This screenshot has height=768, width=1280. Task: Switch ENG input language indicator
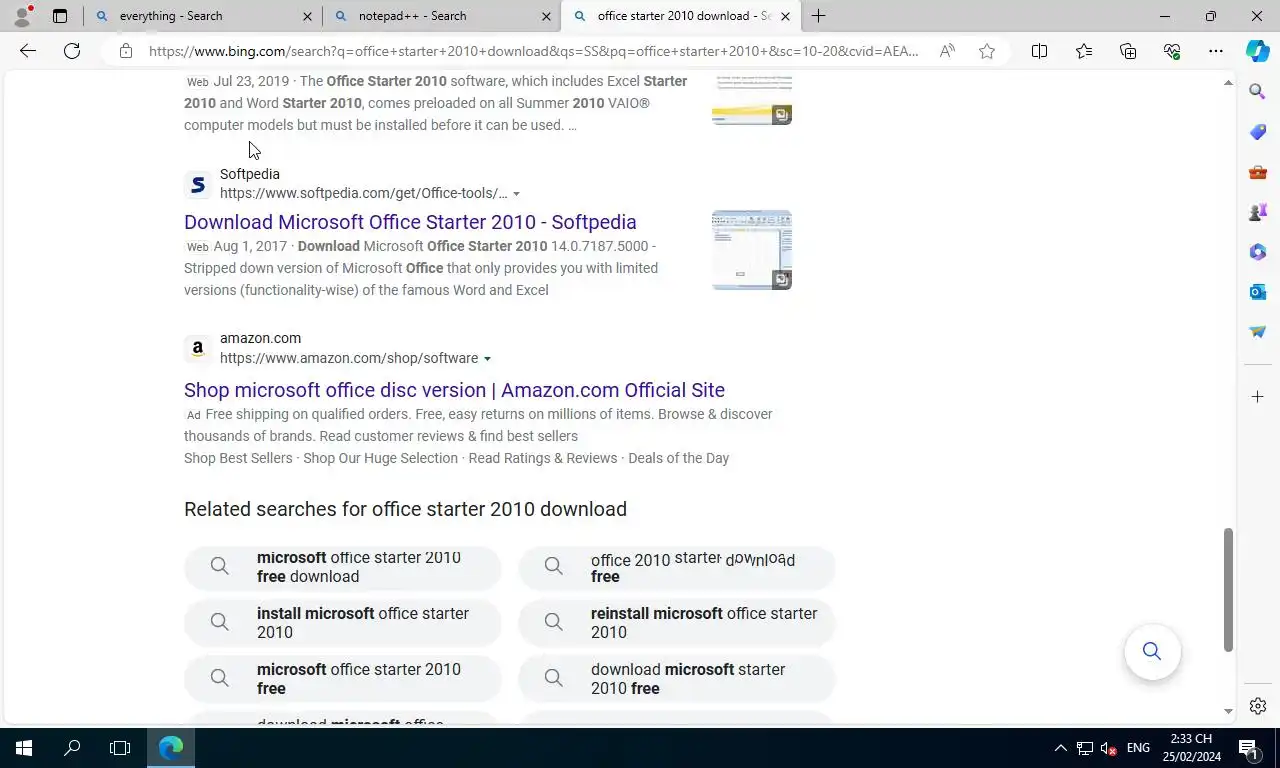[x=1138, y=748]
